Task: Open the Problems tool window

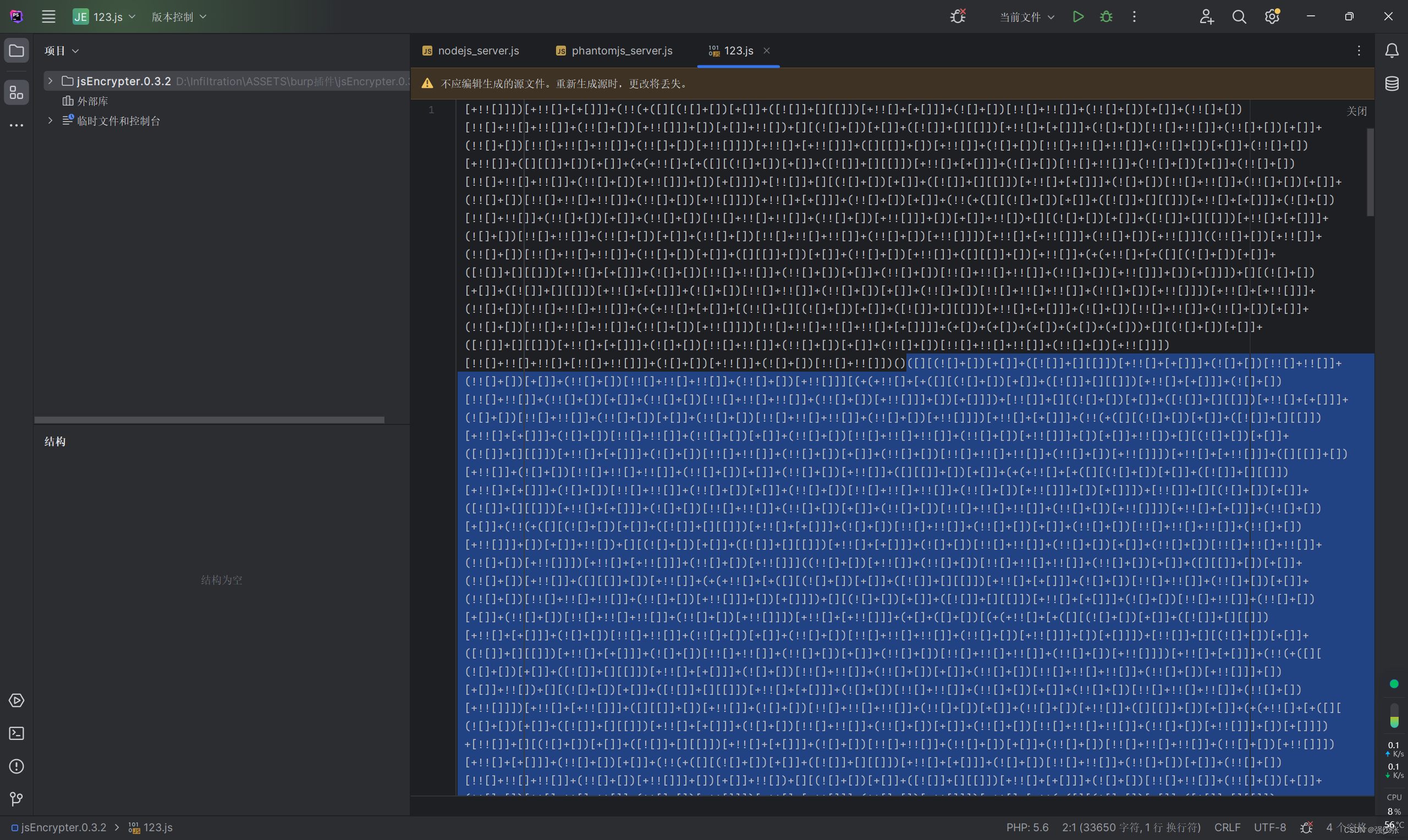Action: coord(16,766)
